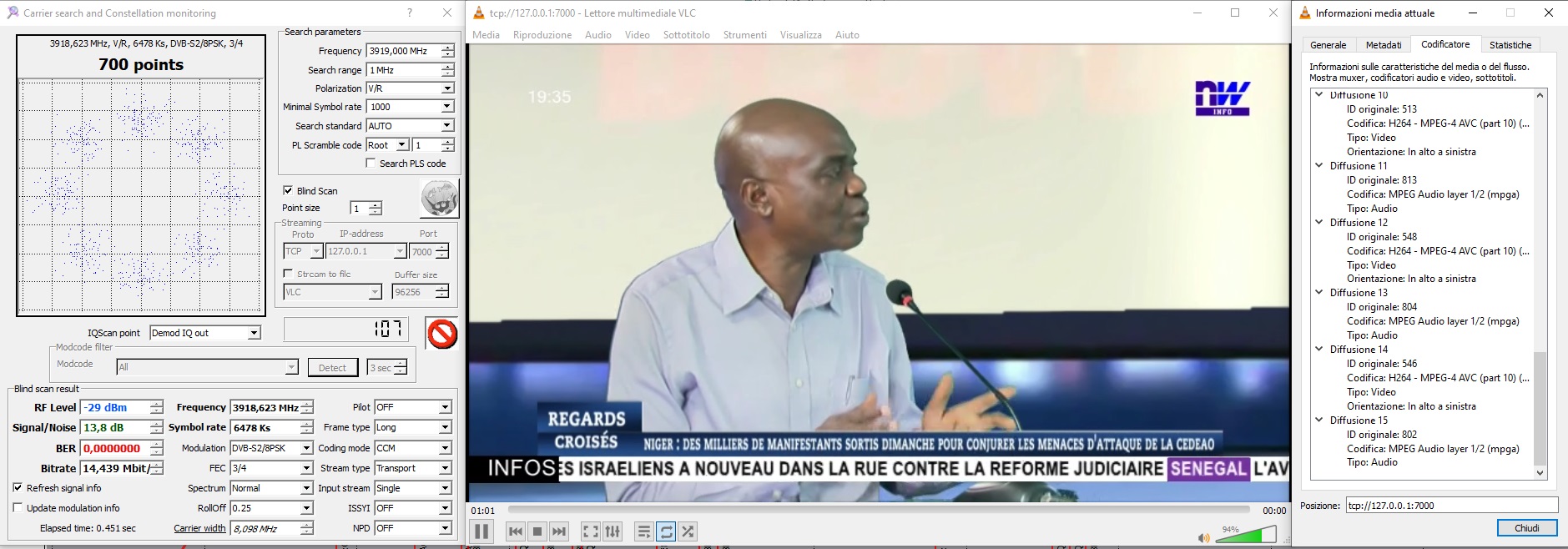Collapse Diffusione 14 tree node
Viewport: 1568px width, 549px height.
(x=1319, y=349)
